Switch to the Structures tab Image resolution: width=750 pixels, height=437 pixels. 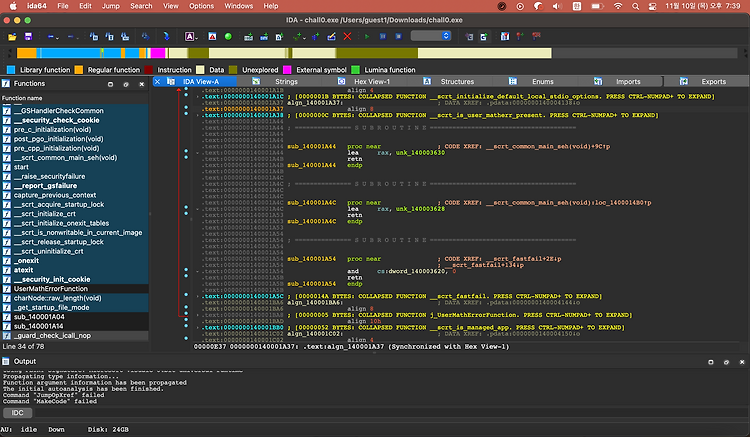[x=457, y=81]
